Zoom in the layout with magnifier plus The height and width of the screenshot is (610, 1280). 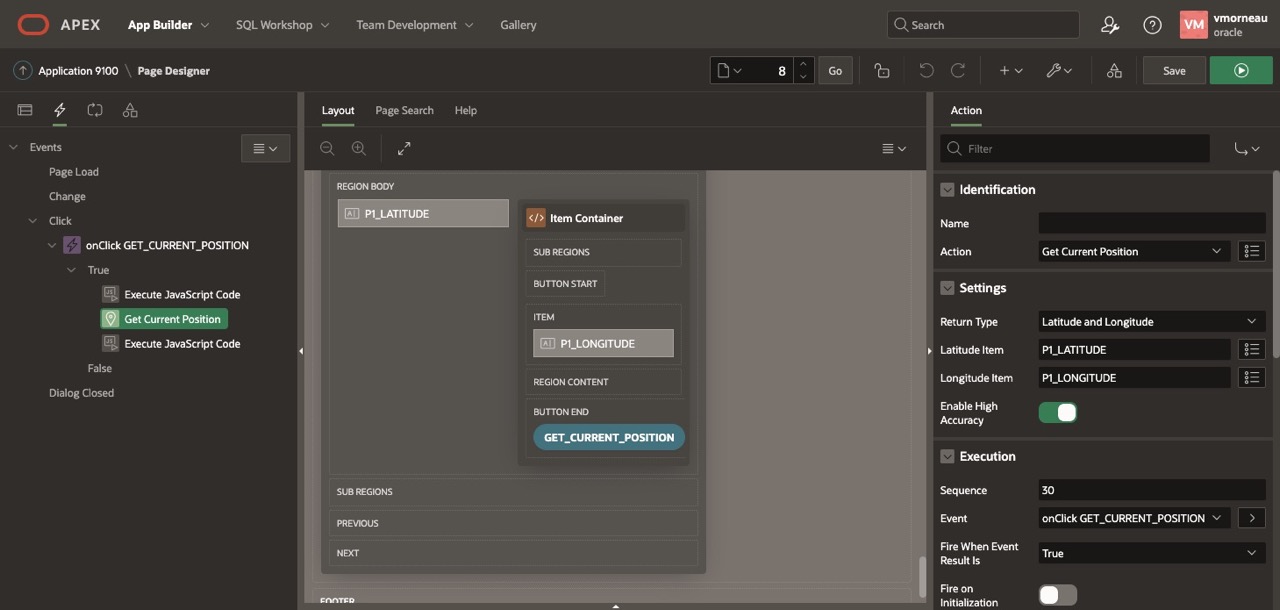coord(359,148)
